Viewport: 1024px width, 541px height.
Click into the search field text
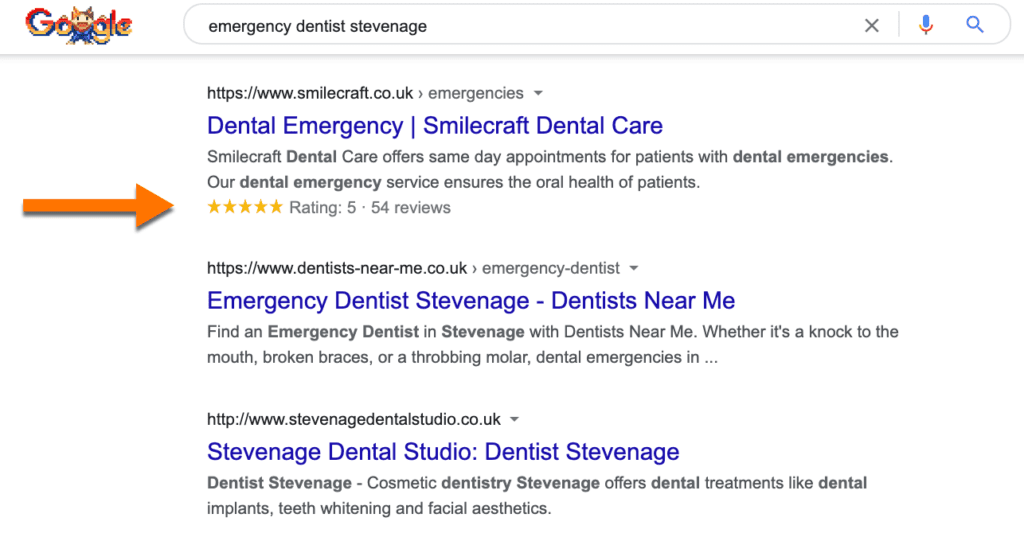[317, 26]
